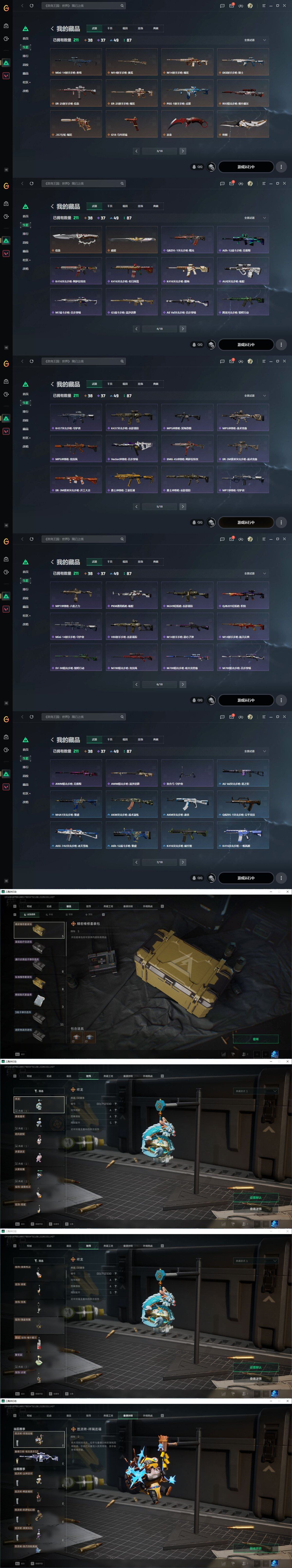Screen dimensions: 292x1568
Task: Select the M4A1突击步枪 weapon card
Action: (x=76, y=804)
